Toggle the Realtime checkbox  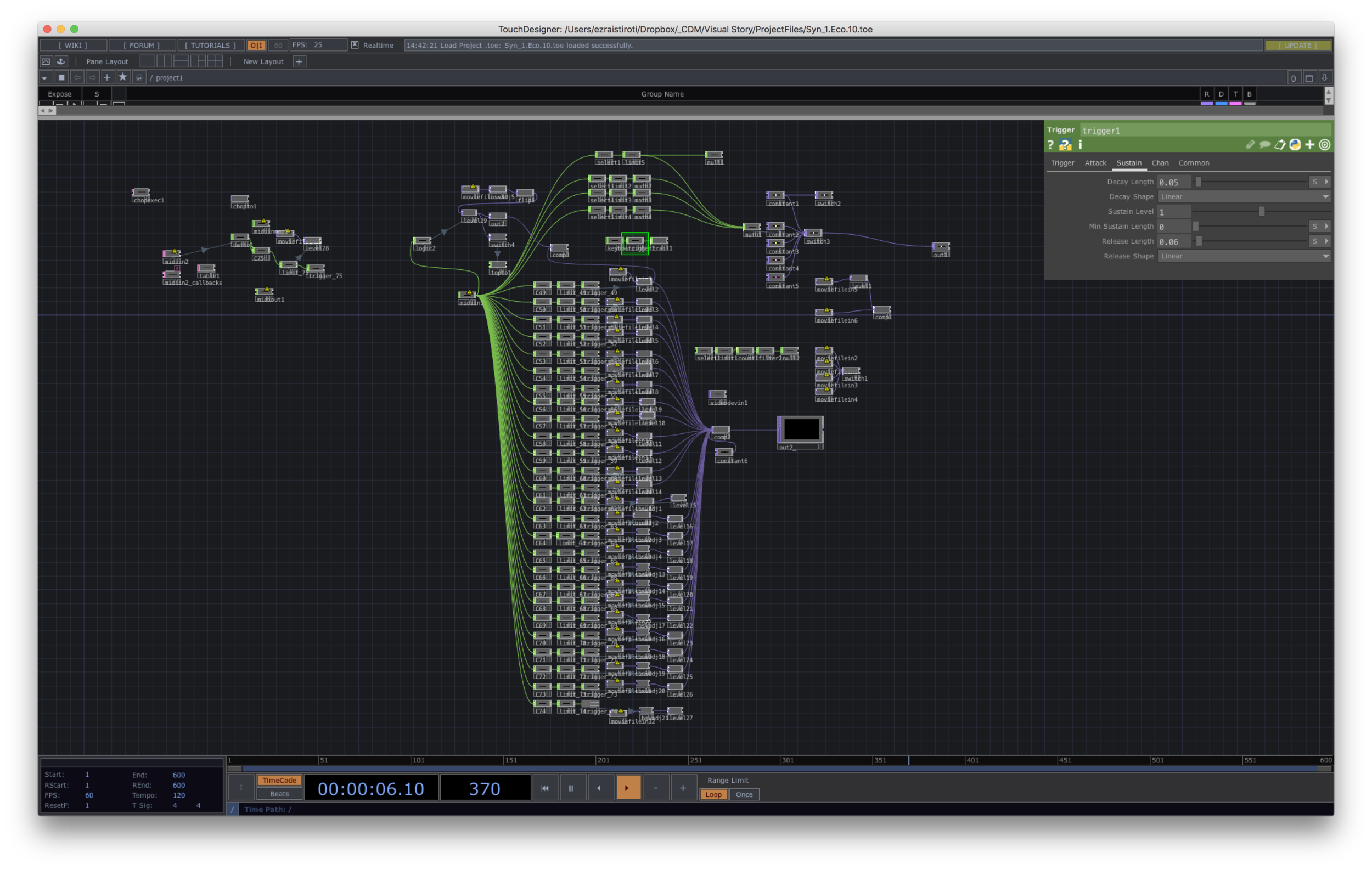click(x=355, y=45)
